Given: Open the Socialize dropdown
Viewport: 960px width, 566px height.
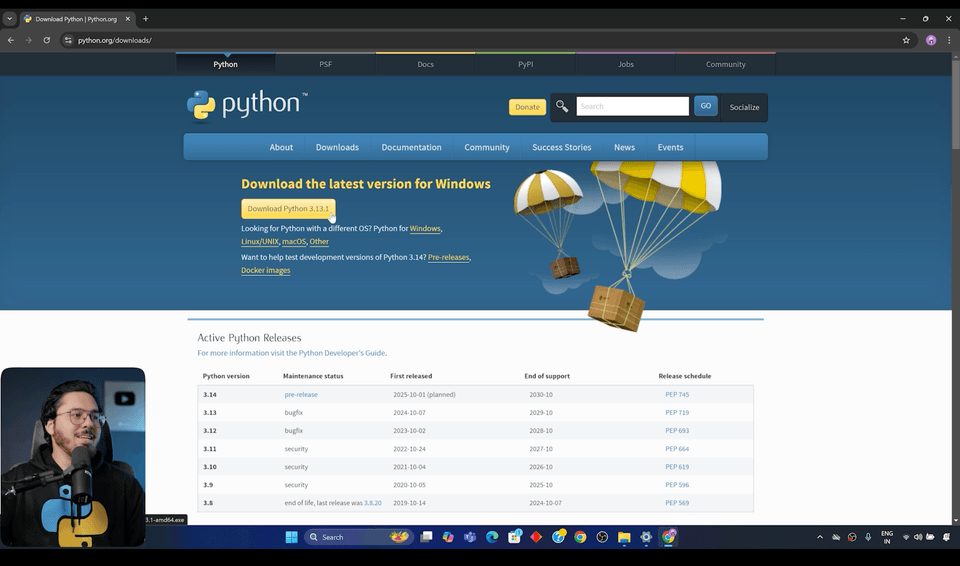Looking at the screenshot, I should pyautogui.click(x=744, y=107).
